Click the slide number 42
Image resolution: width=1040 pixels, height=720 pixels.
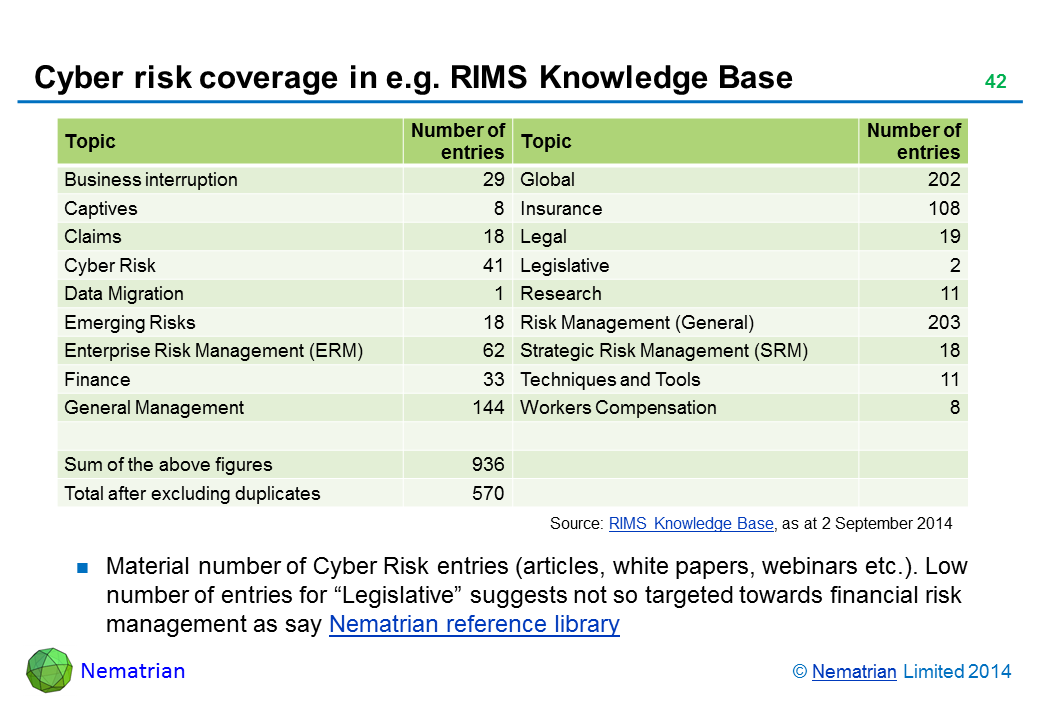tap(995, 82)
